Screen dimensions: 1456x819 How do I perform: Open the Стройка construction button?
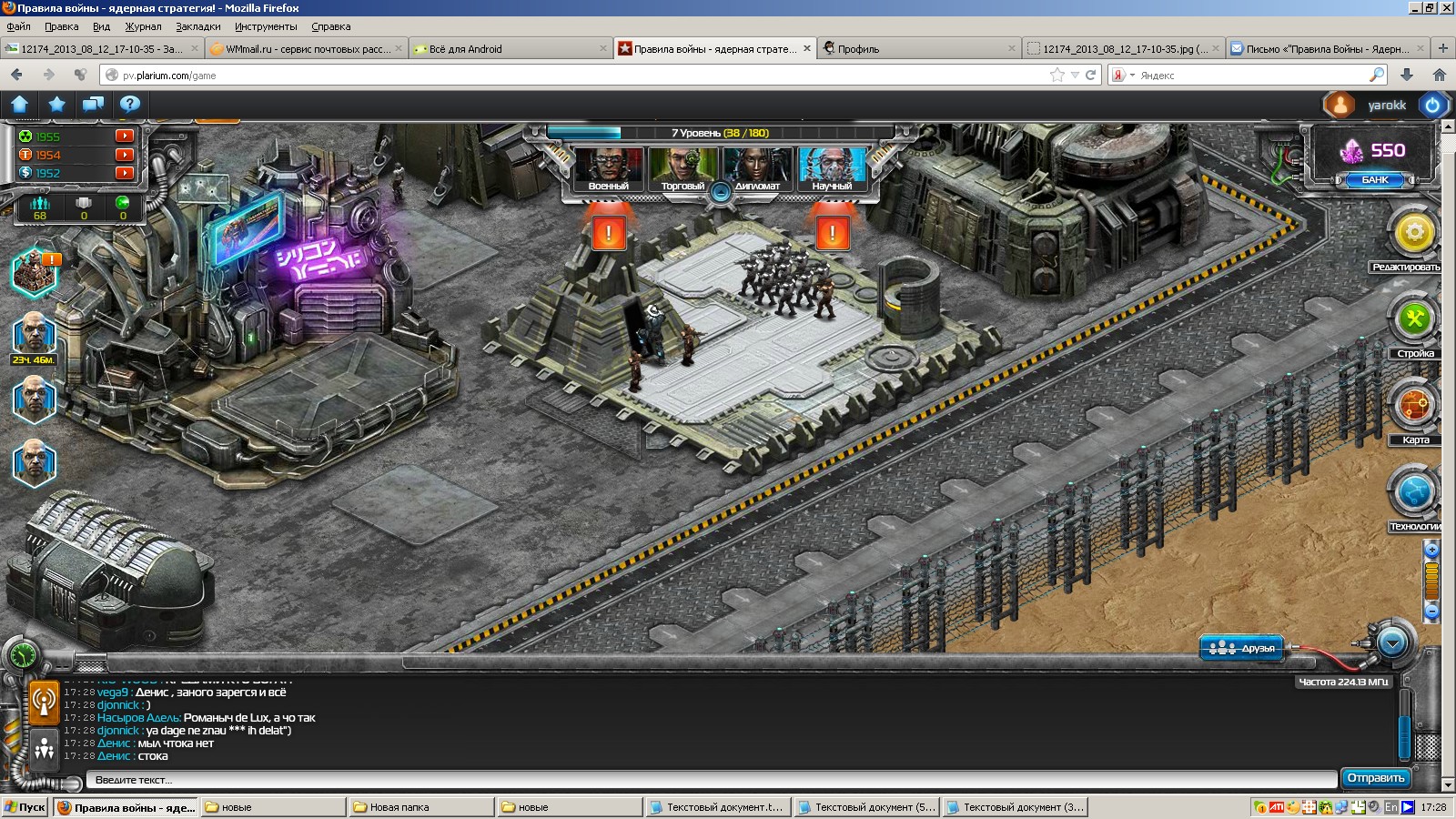[1415, 319]
